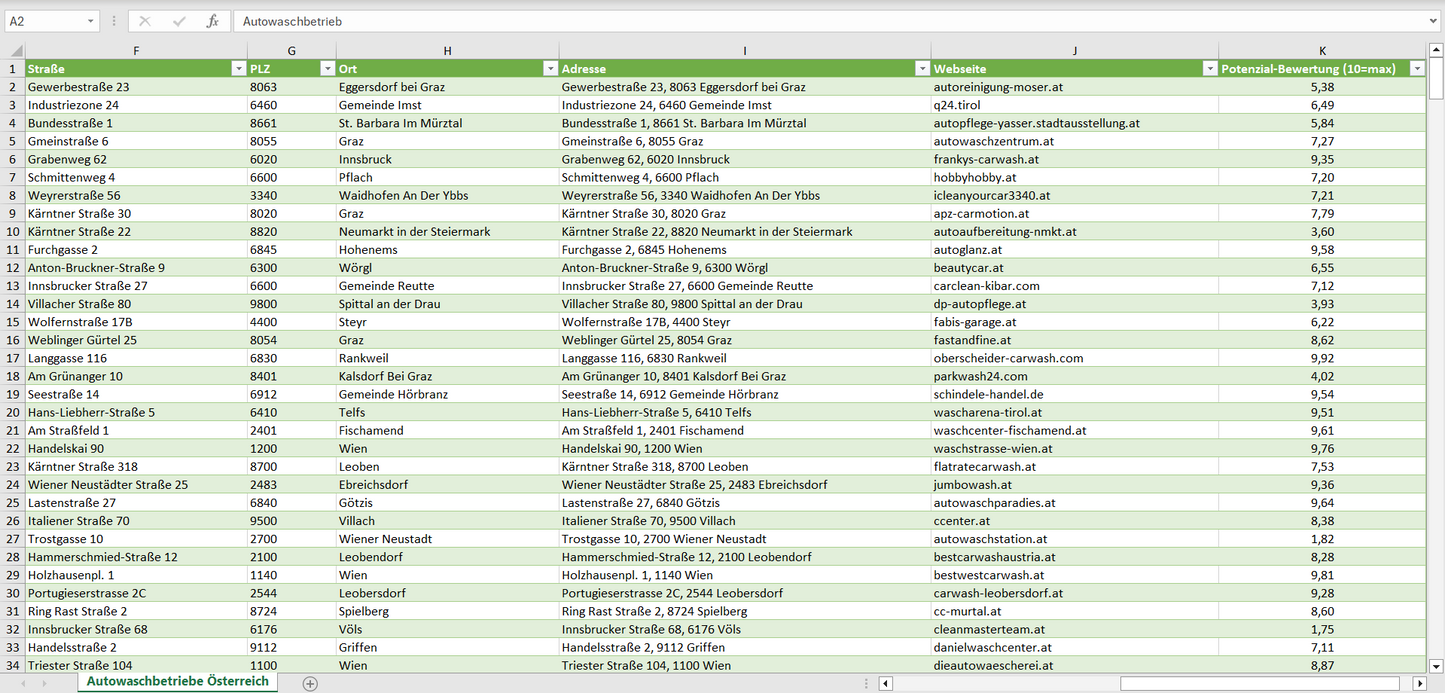This screenshot has height=693, width=1445.
Task: Open the Potenzial-Bewertung filter dropdown
Action: (x=1417, y=68)
